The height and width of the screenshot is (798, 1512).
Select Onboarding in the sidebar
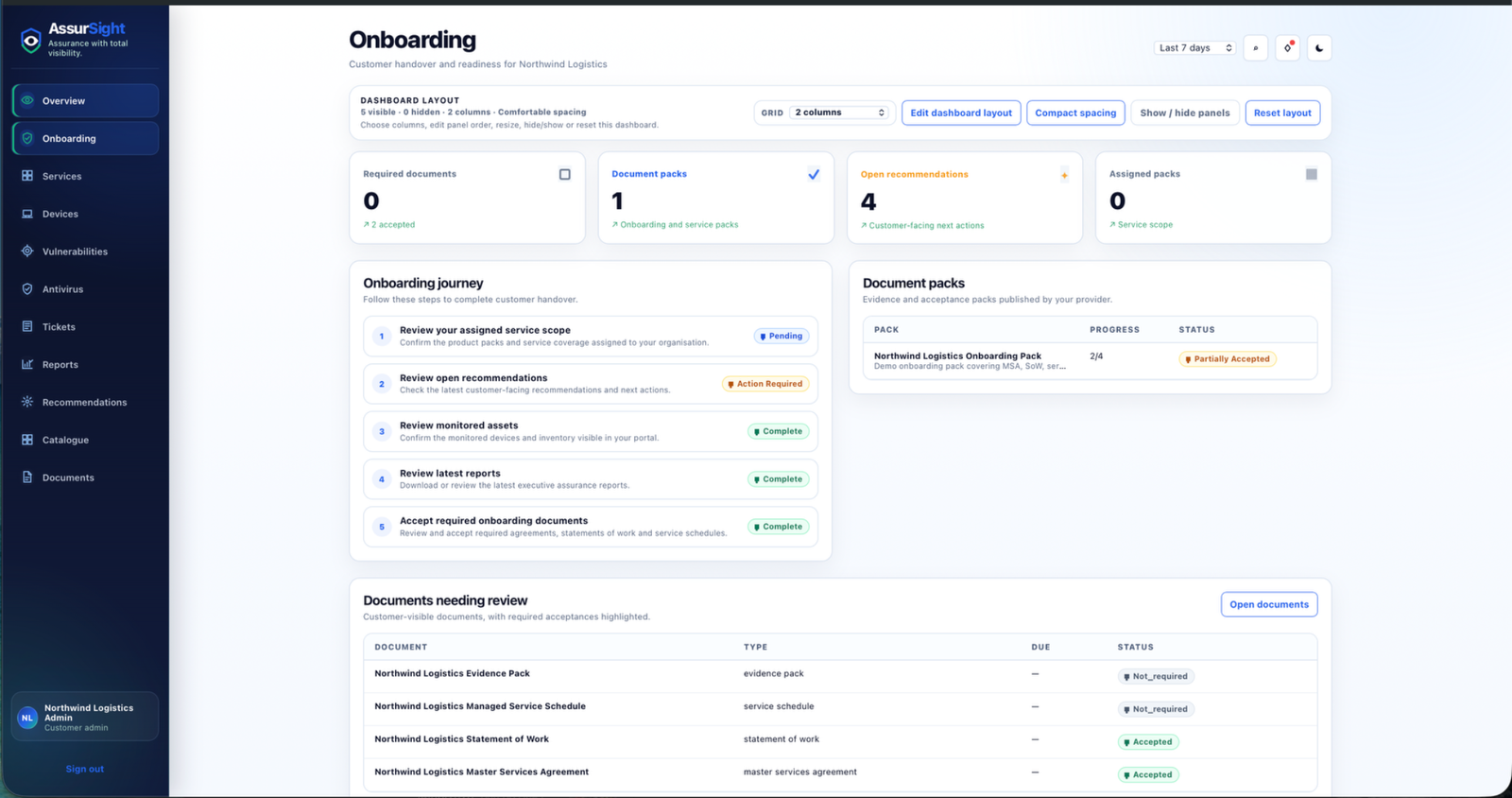coord(85,138)
